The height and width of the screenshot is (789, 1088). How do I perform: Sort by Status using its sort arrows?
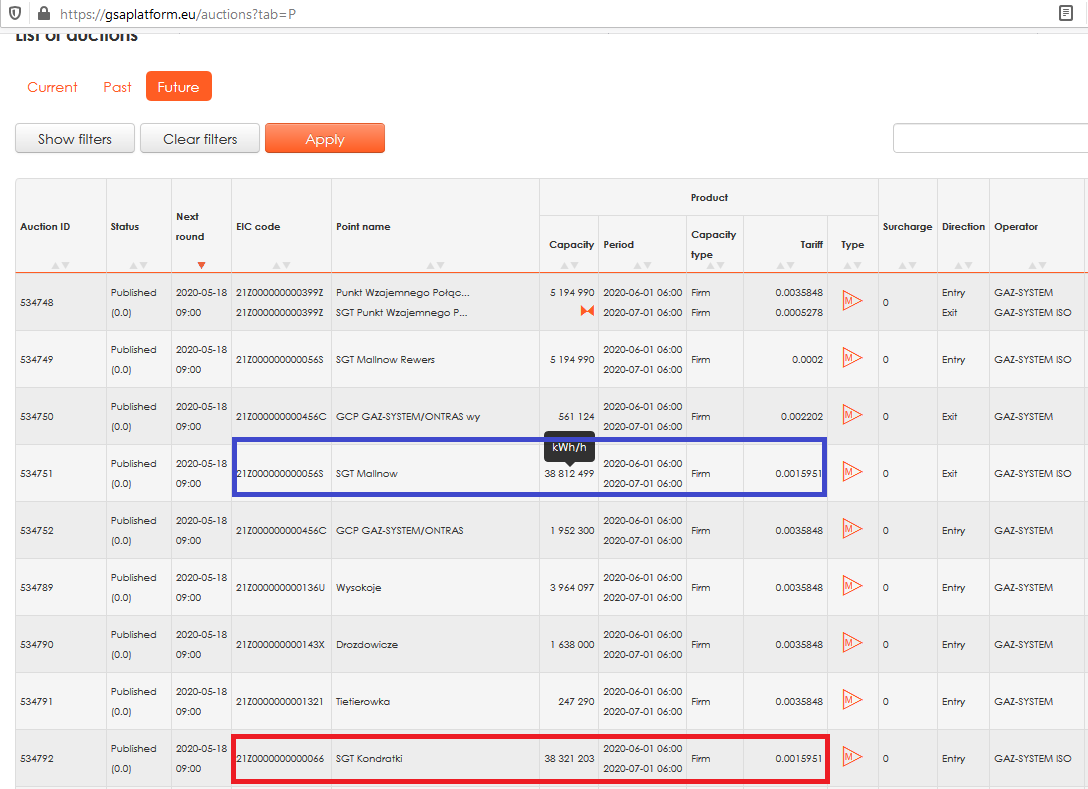pos(139,265)
